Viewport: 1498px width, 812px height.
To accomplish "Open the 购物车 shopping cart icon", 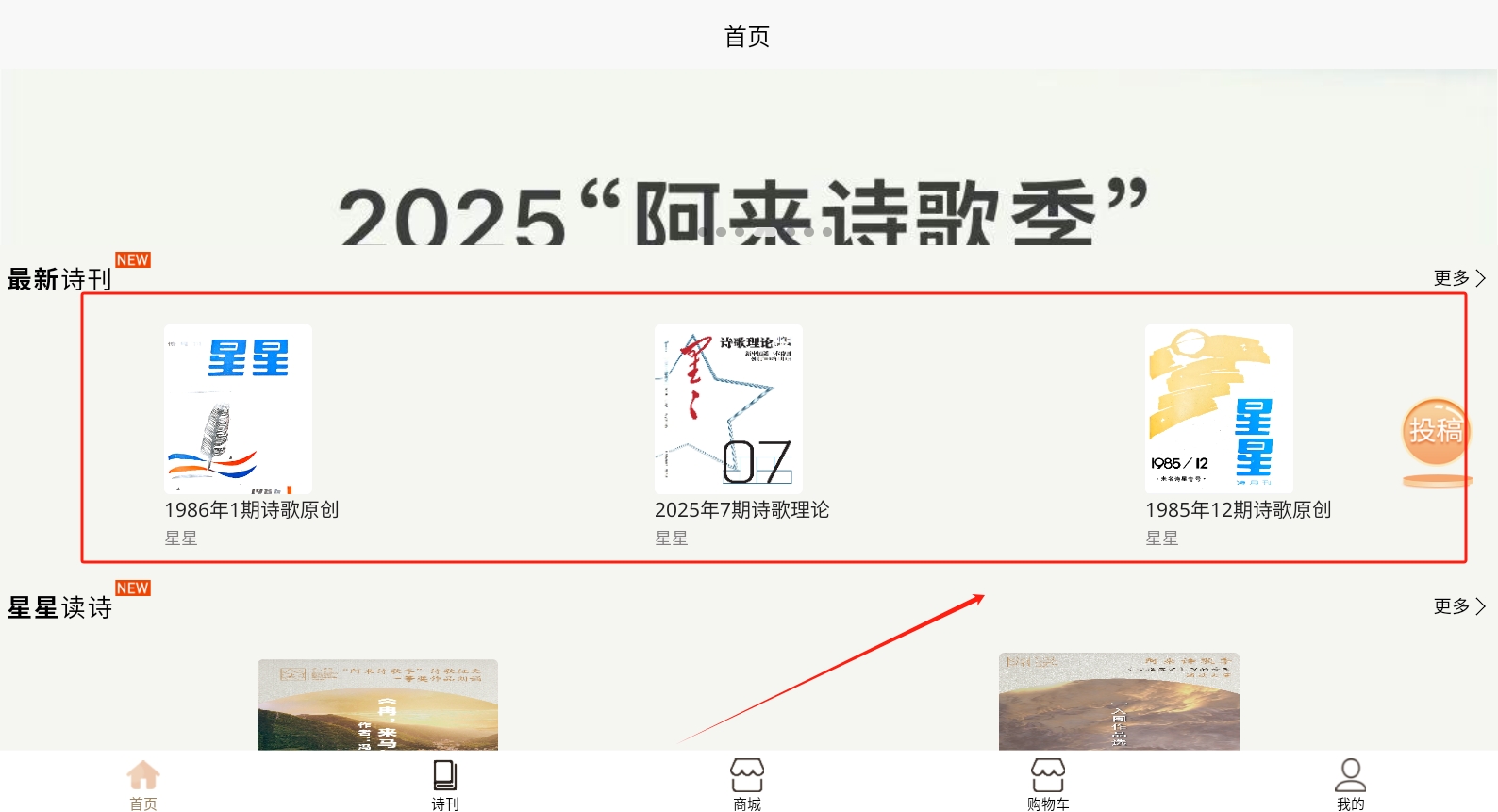I will 1048,775.
